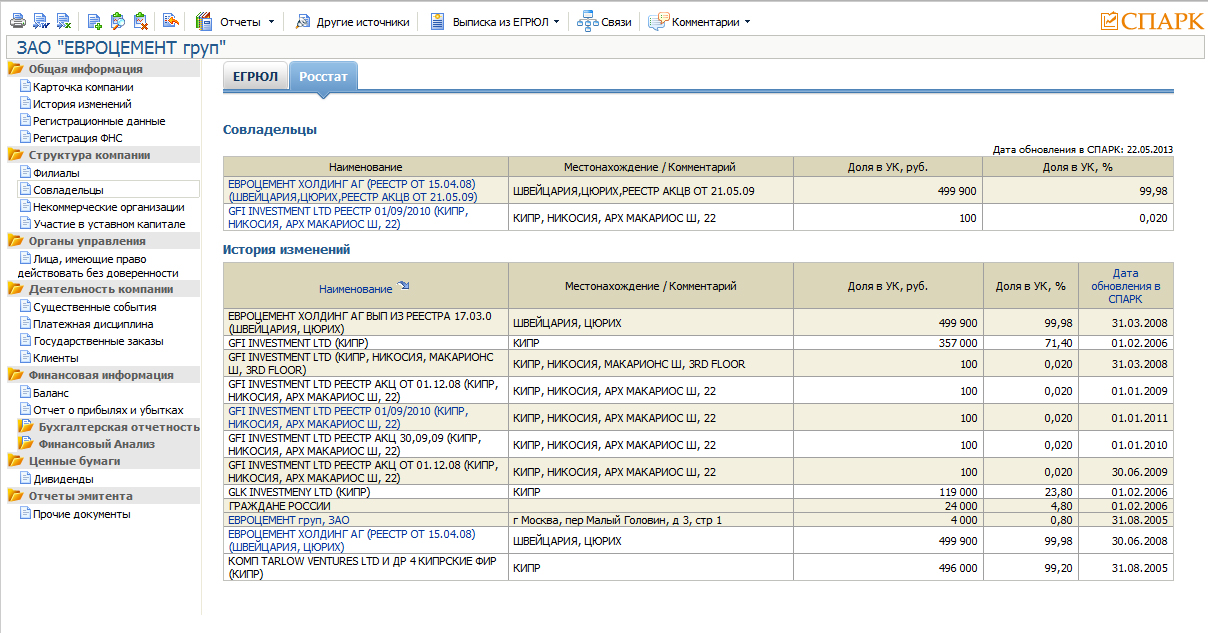
Task: Click the folder icon next to Ценные бумаги
Action: click(16, 461)
